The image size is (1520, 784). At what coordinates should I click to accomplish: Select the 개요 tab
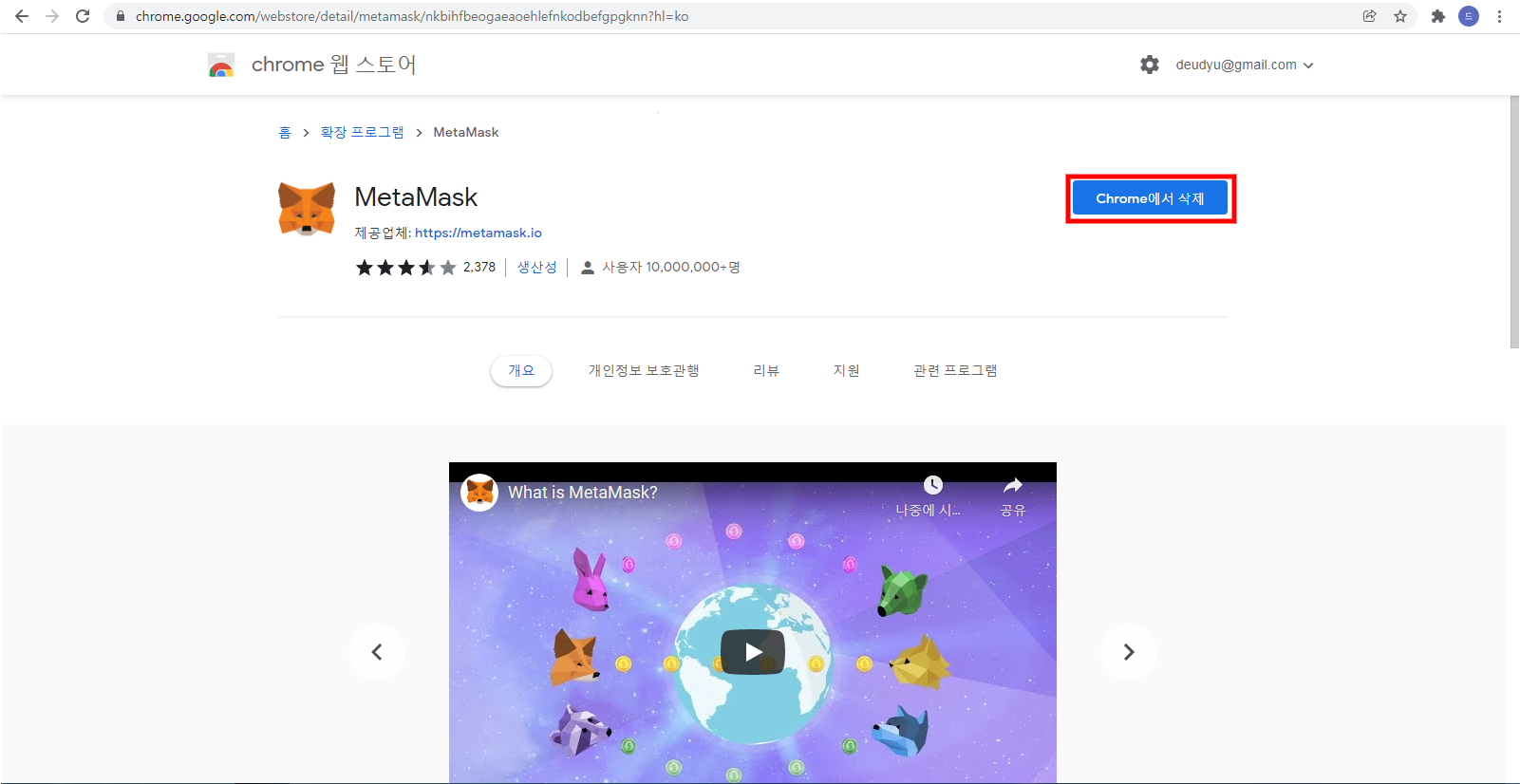(521, 370)
